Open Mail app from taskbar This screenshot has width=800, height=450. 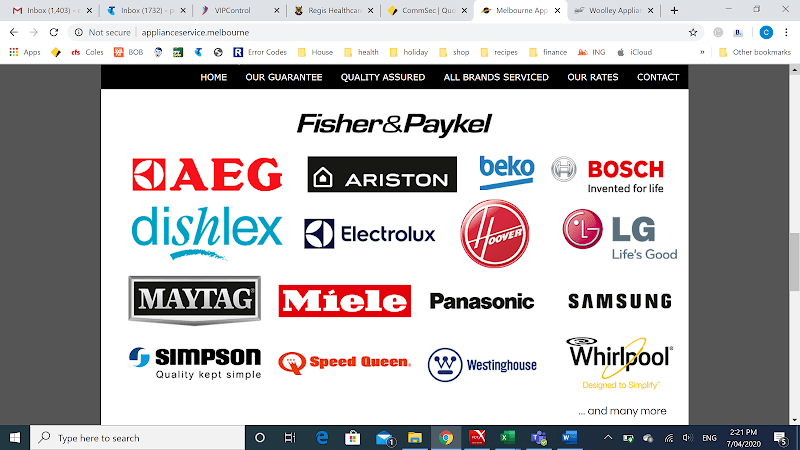pyautogui.click(x=384, y=438)
